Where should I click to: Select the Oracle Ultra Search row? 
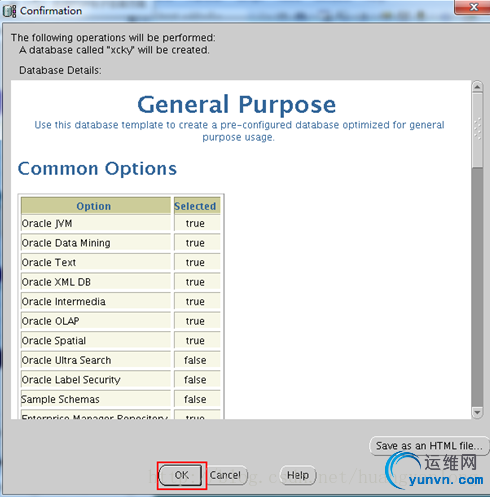pyautogui.click(x=121, y=360)
